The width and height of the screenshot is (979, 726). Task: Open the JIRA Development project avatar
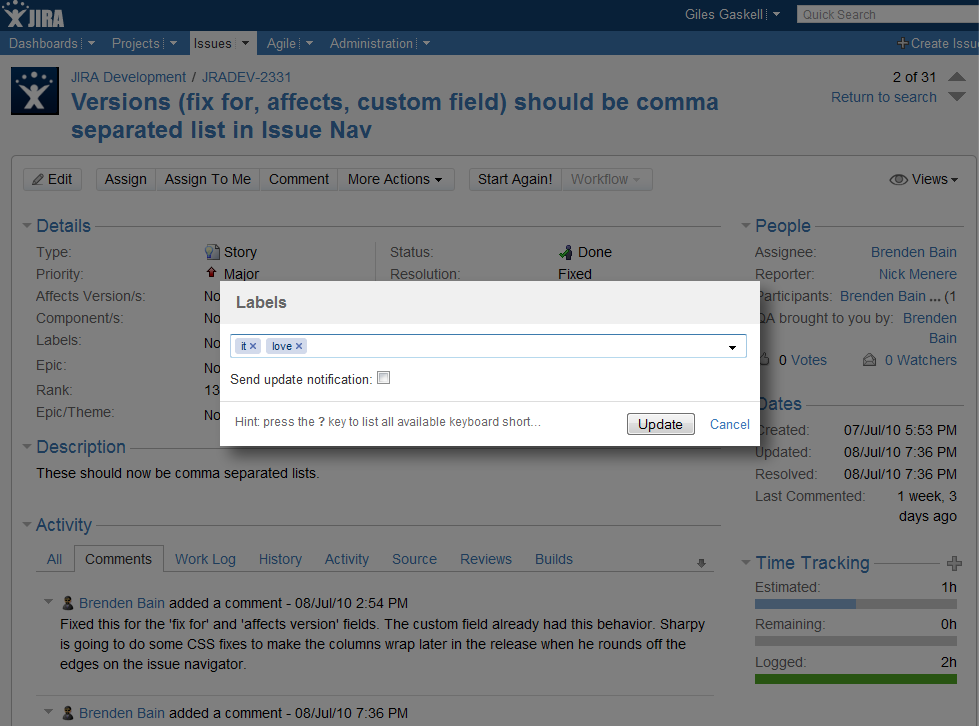(x=35, y=92)
